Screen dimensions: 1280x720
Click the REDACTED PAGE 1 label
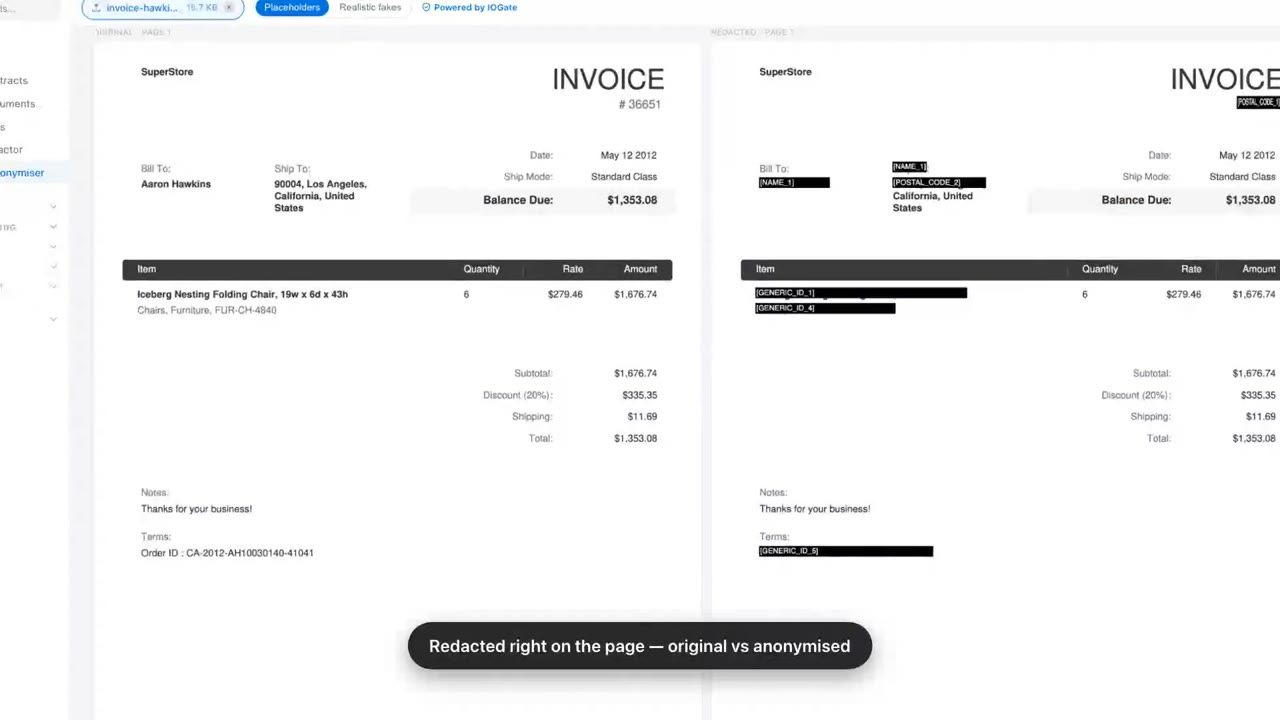[x=752, y=32]
